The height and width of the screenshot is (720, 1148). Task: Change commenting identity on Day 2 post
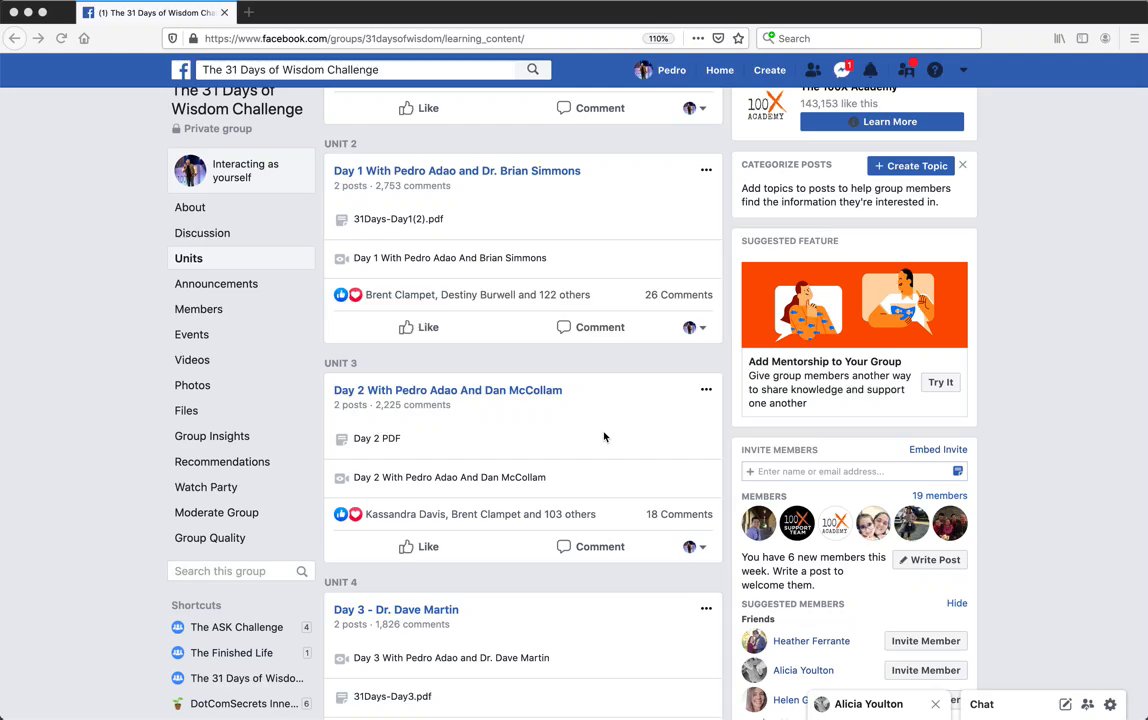click(x=694, y=546)
